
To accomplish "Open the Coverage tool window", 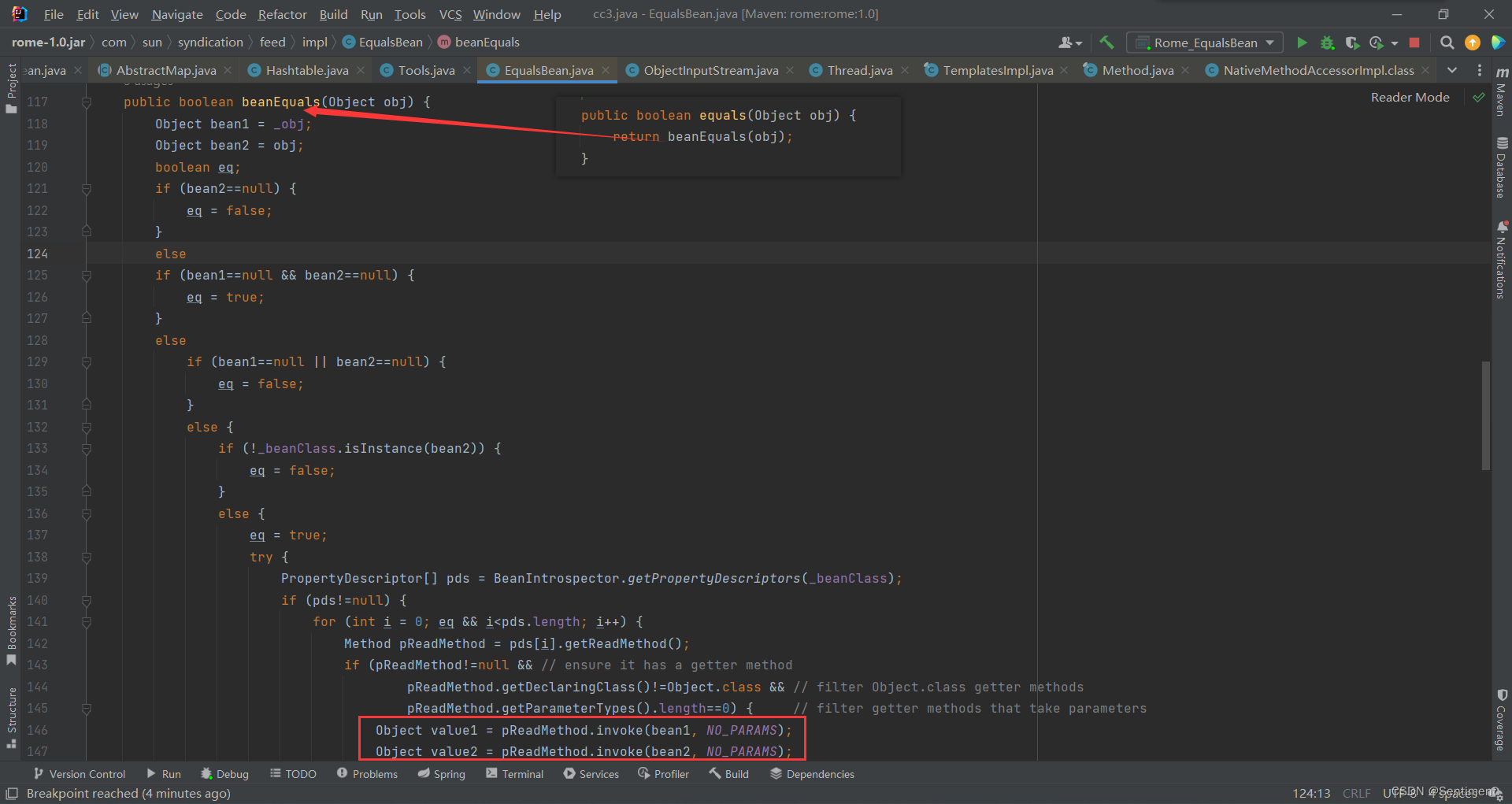I will point(1502,720).
